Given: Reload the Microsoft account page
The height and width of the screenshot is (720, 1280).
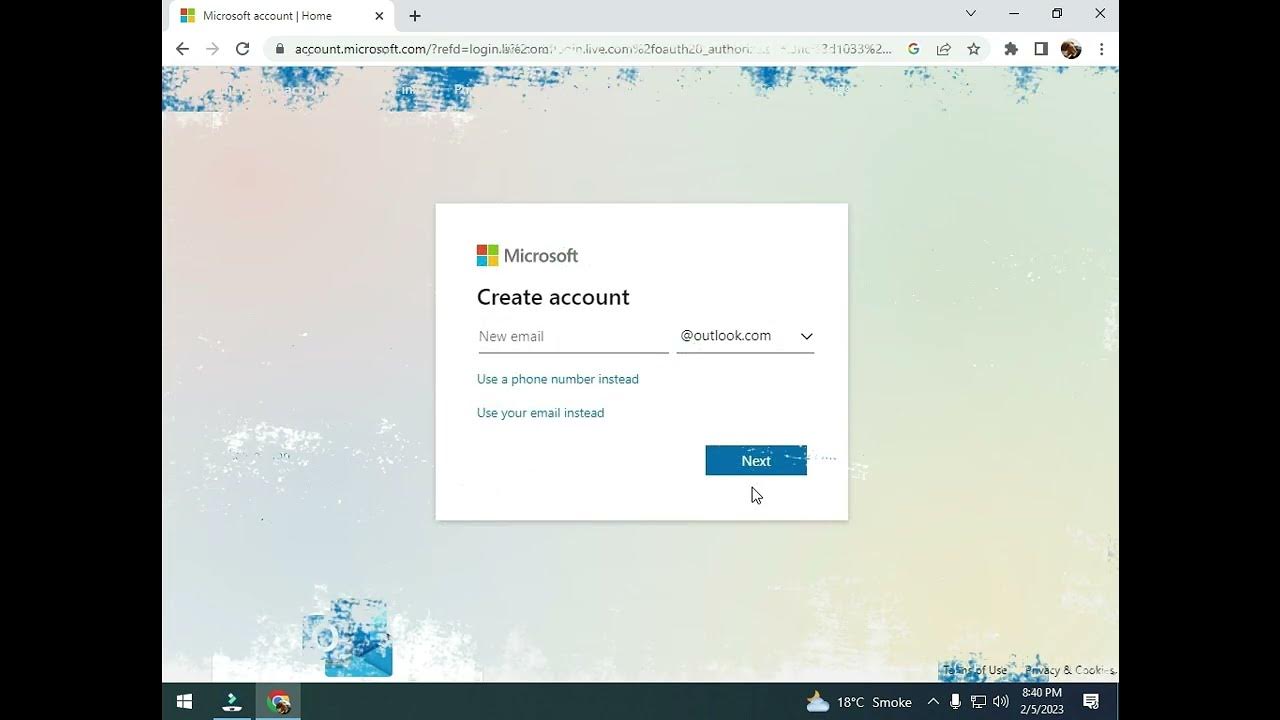Looking at the screenshot, I should coord(242,49).
